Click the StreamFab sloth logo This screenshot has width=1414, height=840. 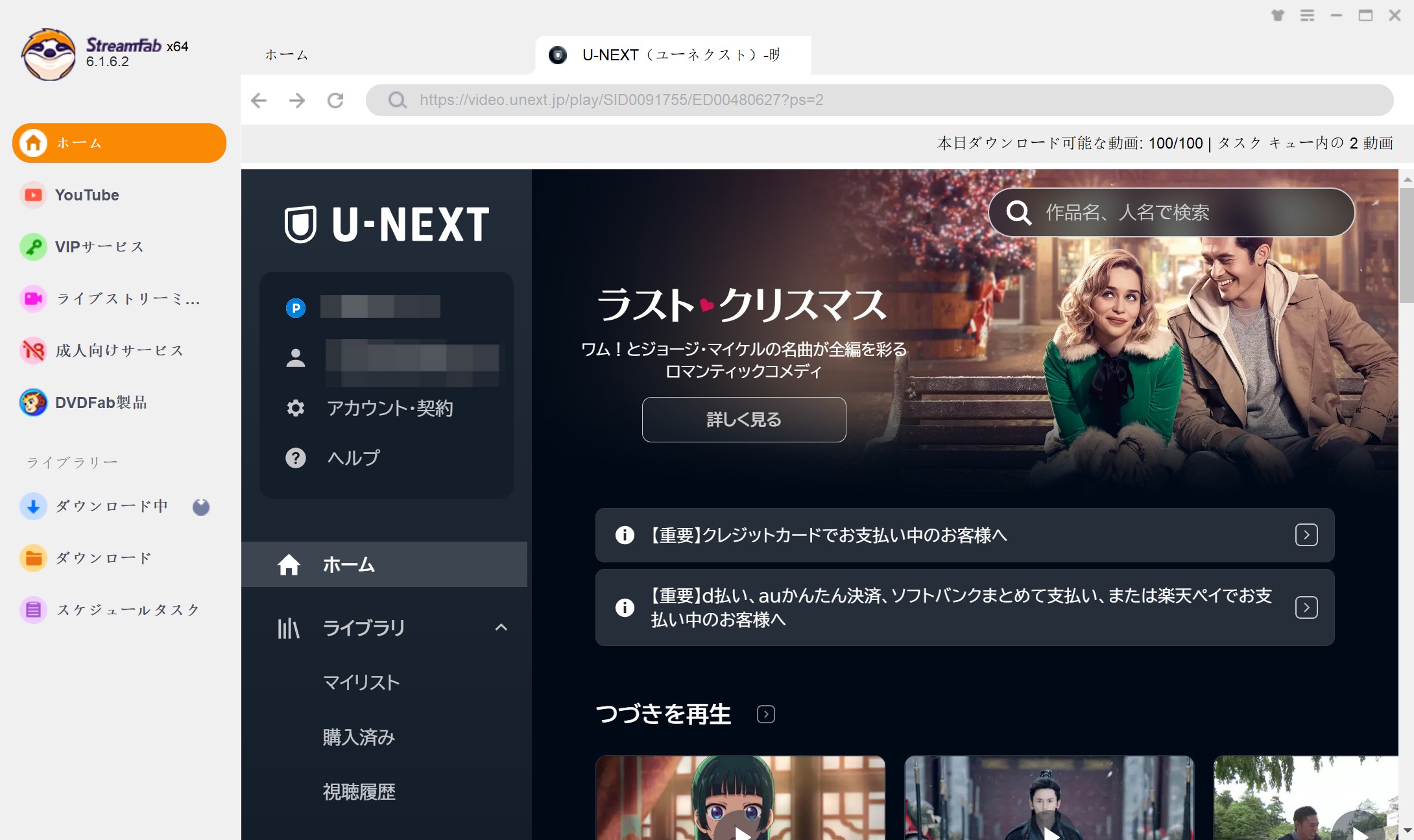(49, 54)
